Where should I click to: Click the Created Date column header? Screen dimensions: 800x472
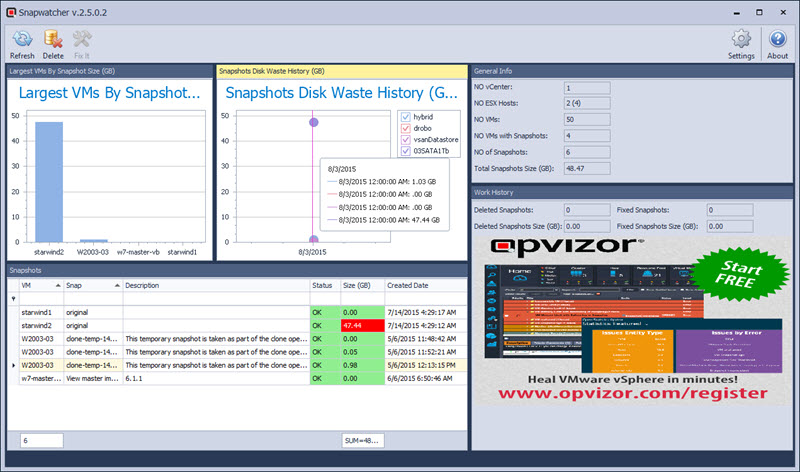pos(426,285)
